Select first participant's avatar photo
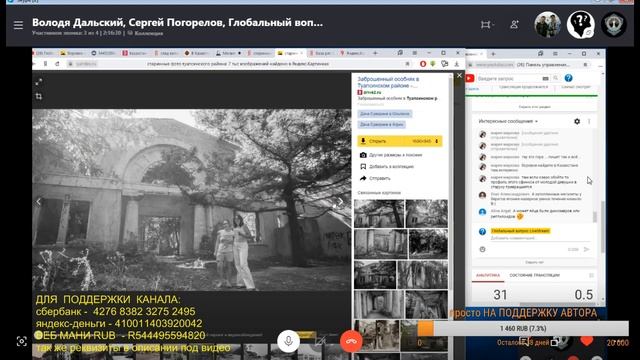The height and width of the screenshot is (360, 640). coord(547,24)
